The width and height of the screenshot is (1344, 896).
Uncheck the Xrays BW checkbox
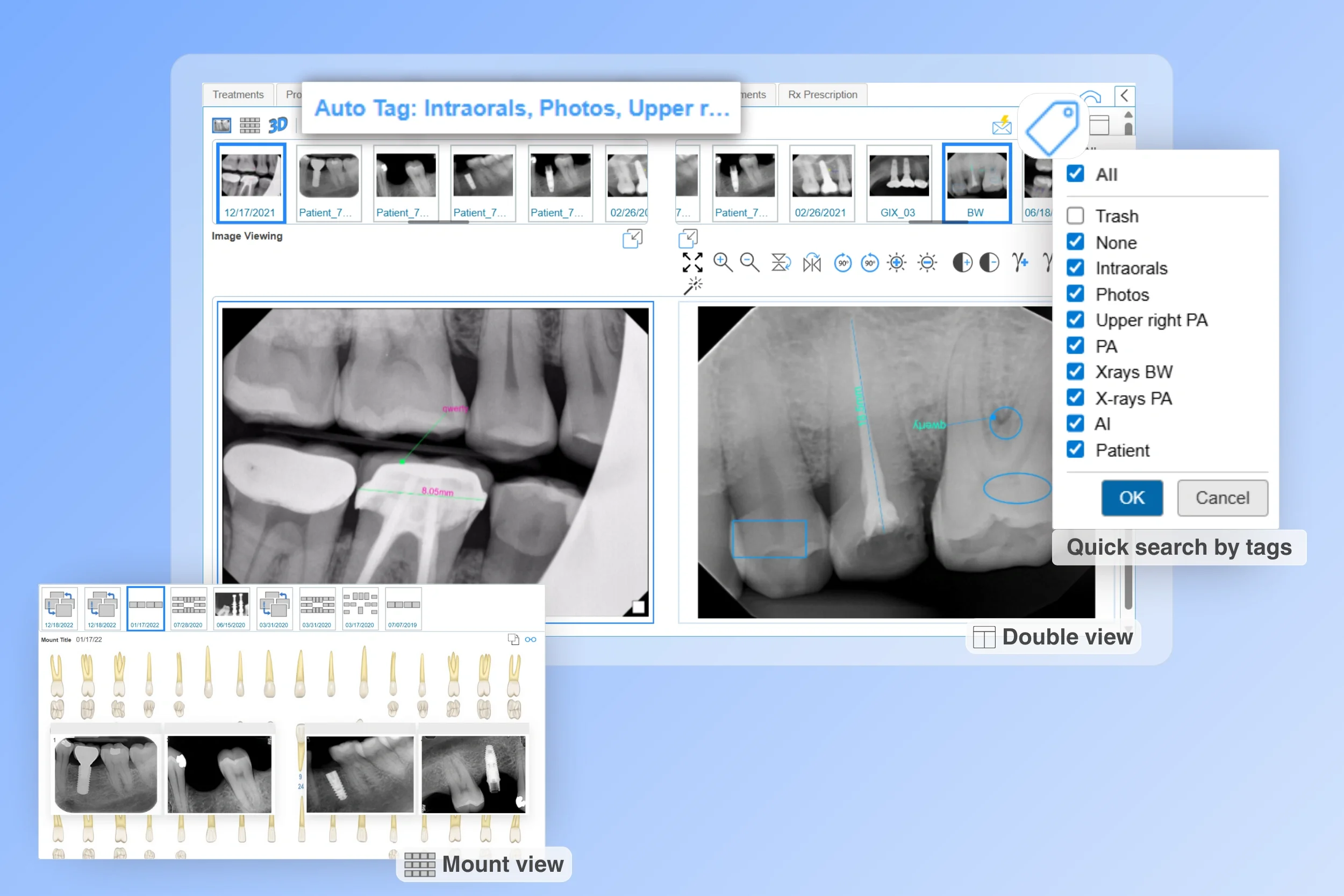click(1075, 372)
